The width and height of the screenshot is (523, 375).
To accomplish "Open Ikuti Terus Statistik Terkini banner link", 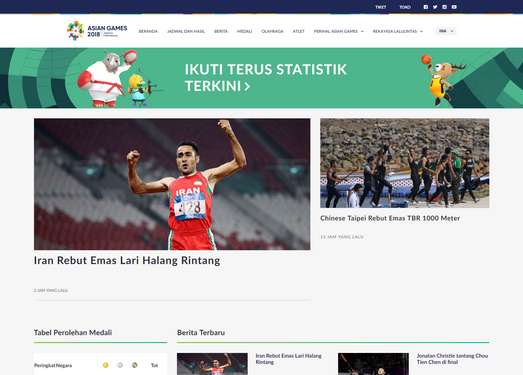I will tap(266, 78).
